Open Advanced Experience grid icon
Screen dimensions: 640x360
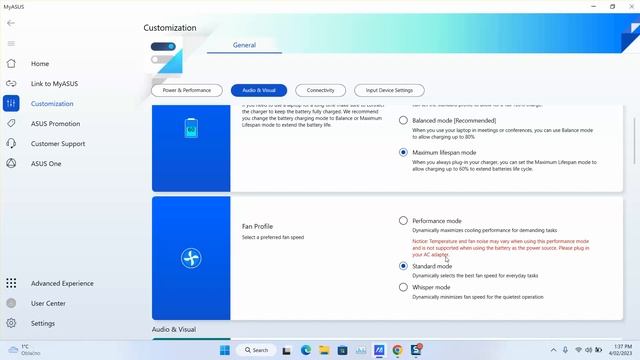(x=11, y=283)
